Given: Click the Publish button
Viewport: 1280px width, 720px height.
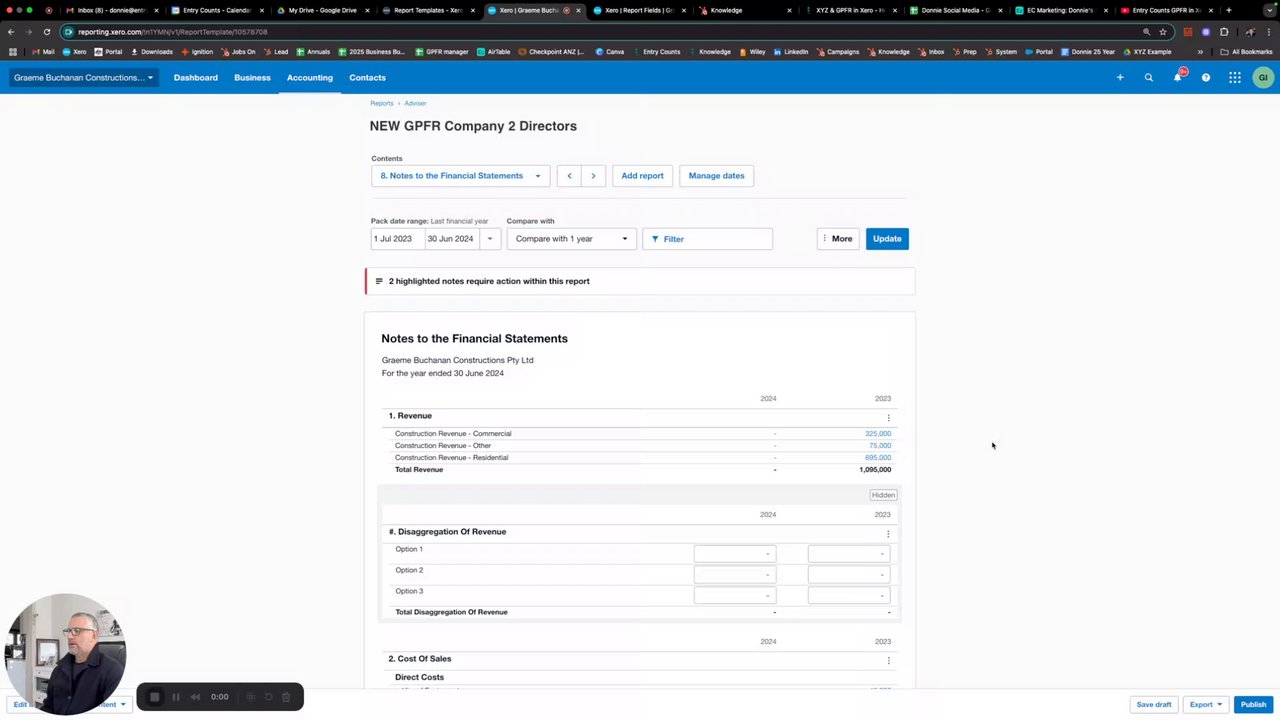Looking at the screenshot, I should pos(1253,704).
